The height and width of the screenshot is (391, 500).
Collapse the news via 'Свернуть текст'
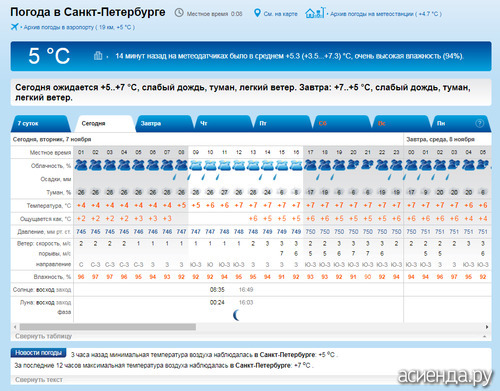click(39, 379)
